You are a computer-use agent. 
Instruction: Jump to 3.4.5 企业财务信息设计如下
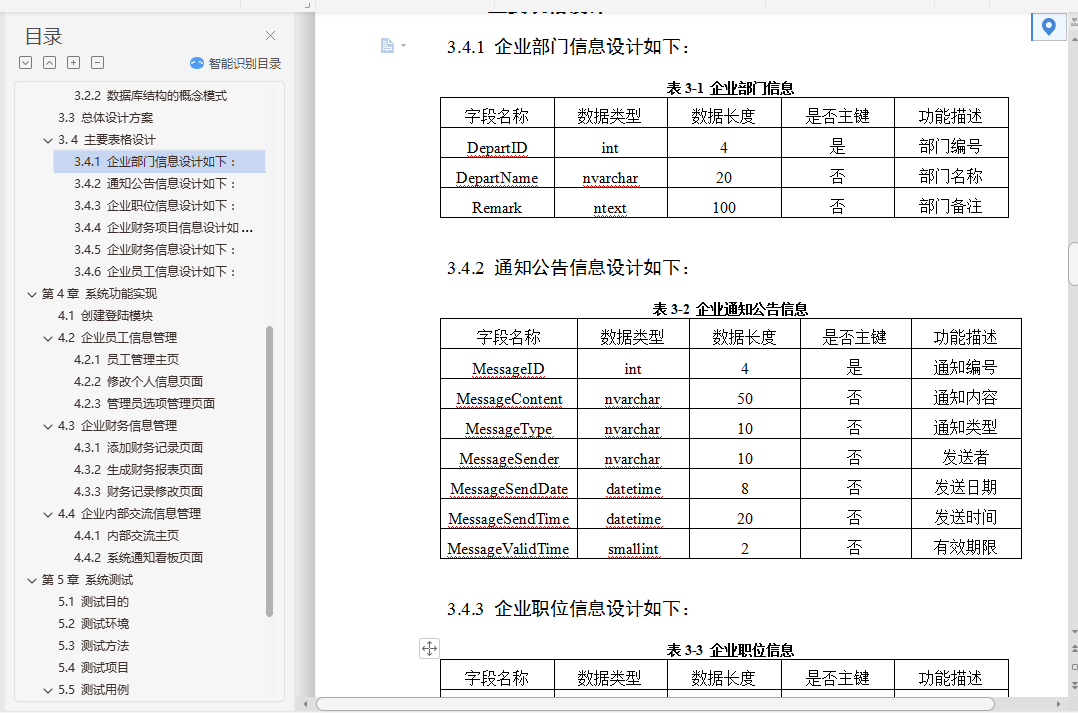[x=155, y=250]
